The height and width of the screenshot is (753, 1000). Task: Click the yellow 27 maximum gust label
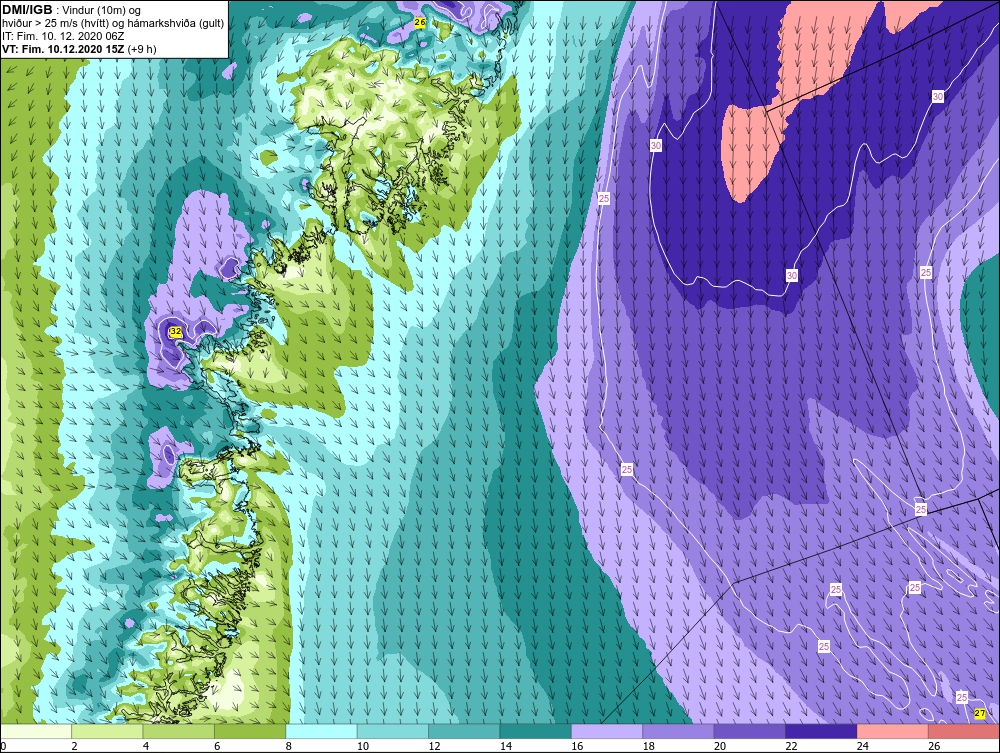point(980,713)
